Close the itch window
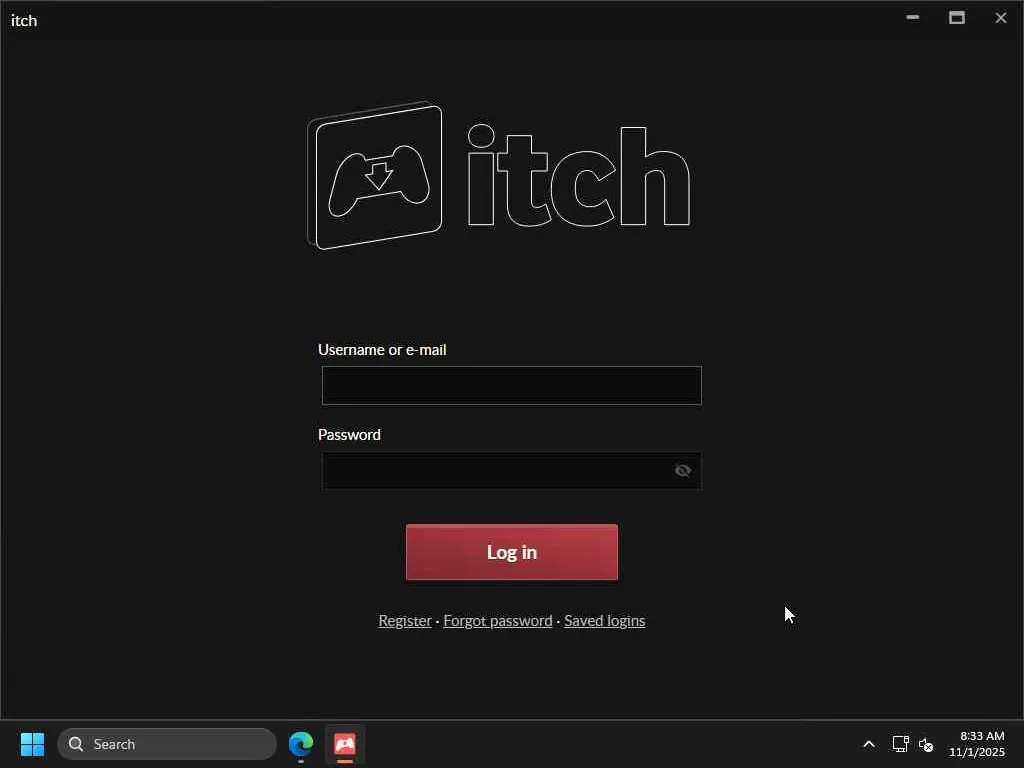This screenshot has width=1024, height=768. click(1000, 18)
